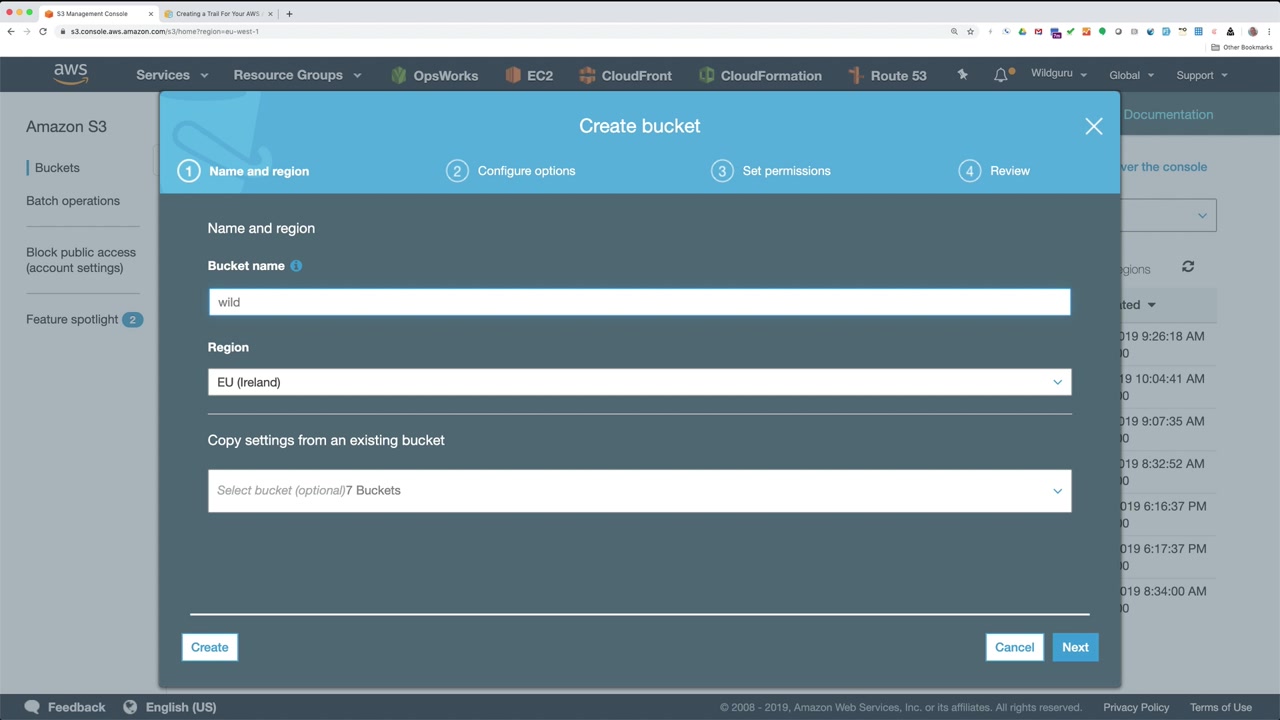Bookmark this page with the star icon
The image size is (1280, 720).
(x=970, y=31)
